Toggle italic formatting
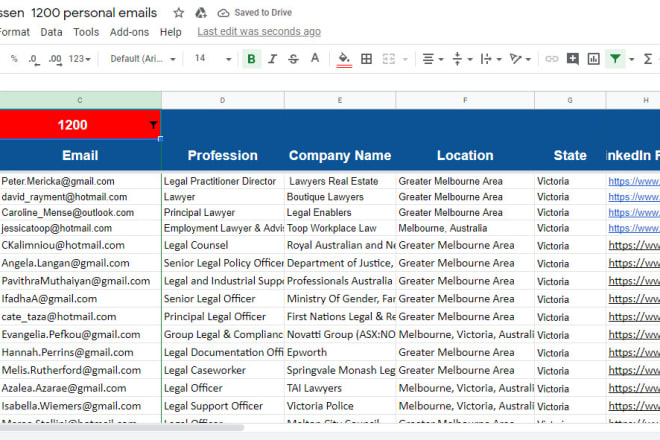Screen dimensions: 660x440 [x=273, y=59]
